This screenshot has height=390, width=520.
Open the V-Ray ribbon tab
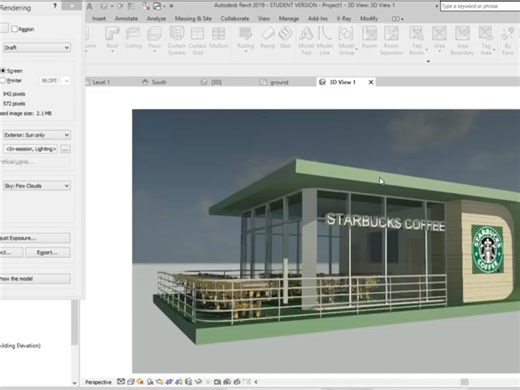tap(344, 19)
